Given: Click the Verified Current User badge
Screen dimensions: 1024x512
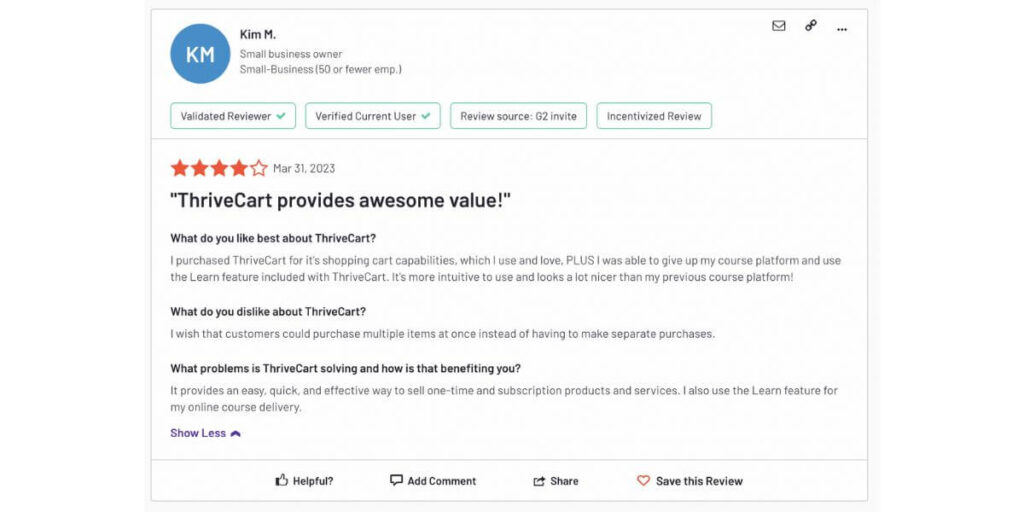Looking at the screenshot, I should (373, 116).
